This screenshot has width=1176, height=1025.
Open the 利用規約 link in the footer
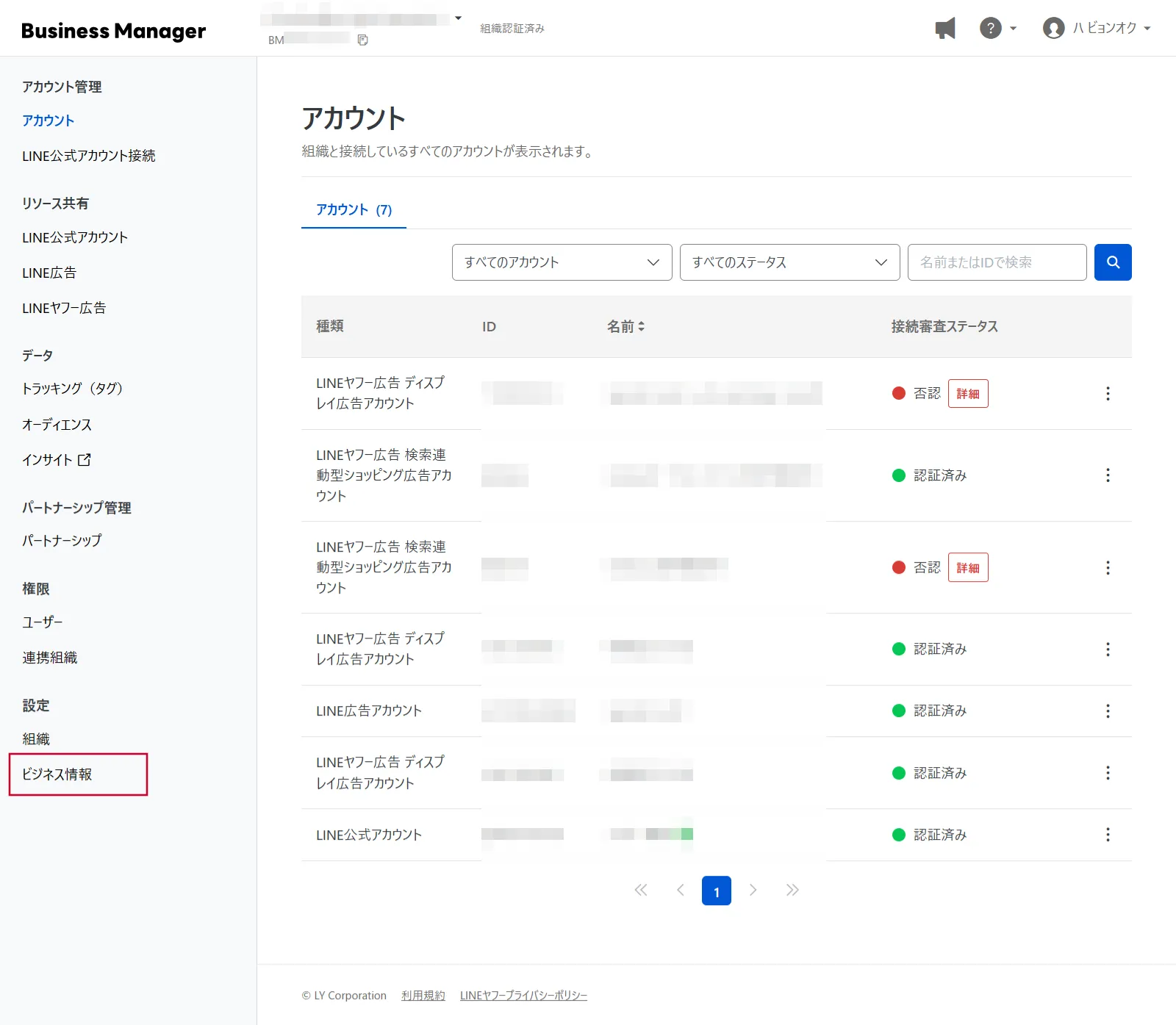click(423, 995)
